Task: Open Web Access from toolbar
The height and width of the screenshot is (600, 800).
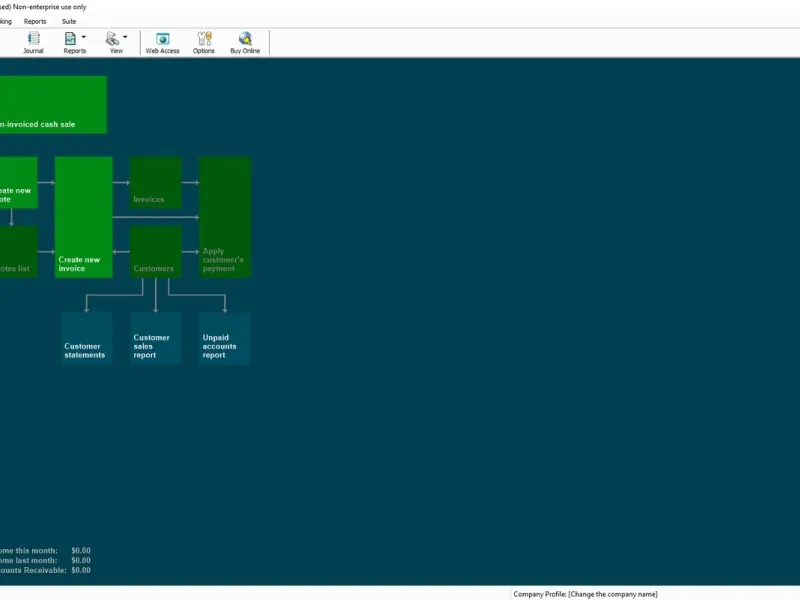Action: tap(162, 42)
